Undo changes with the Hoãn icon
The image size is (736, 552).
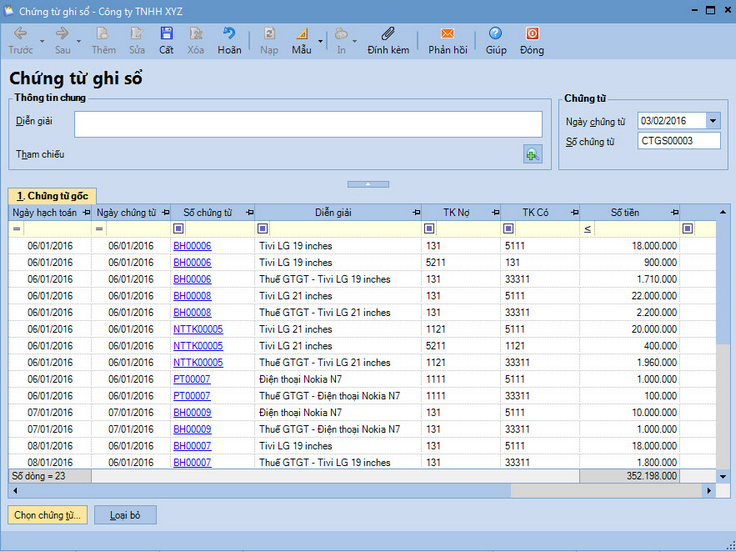tap(229, 33)
